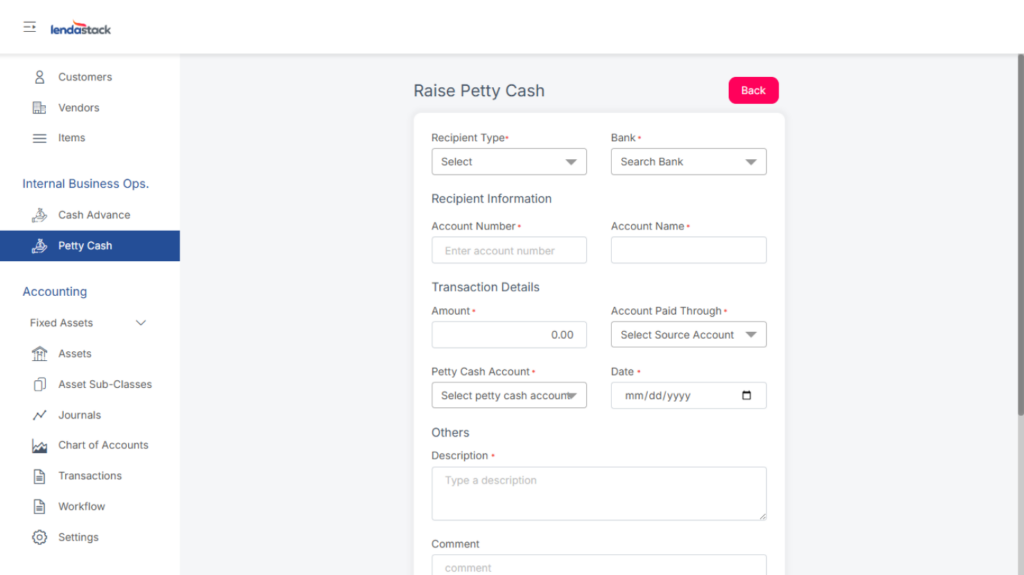The width and height of the screenshot is (1024, 575).
Task: Click the Chart of Accounts icon
Action: tap(40, 446)
